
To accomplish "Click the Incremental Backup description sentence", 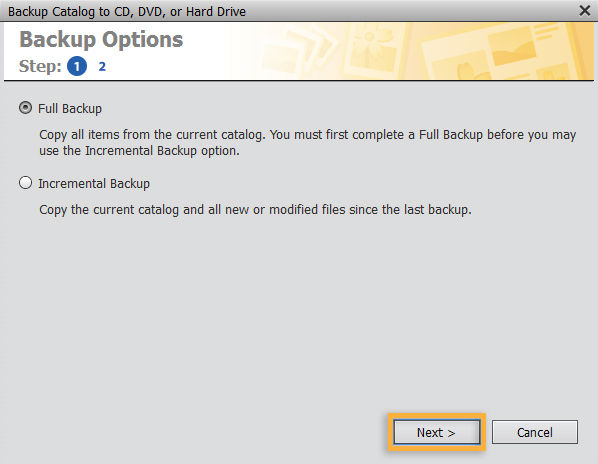I will tap(255, 210).
